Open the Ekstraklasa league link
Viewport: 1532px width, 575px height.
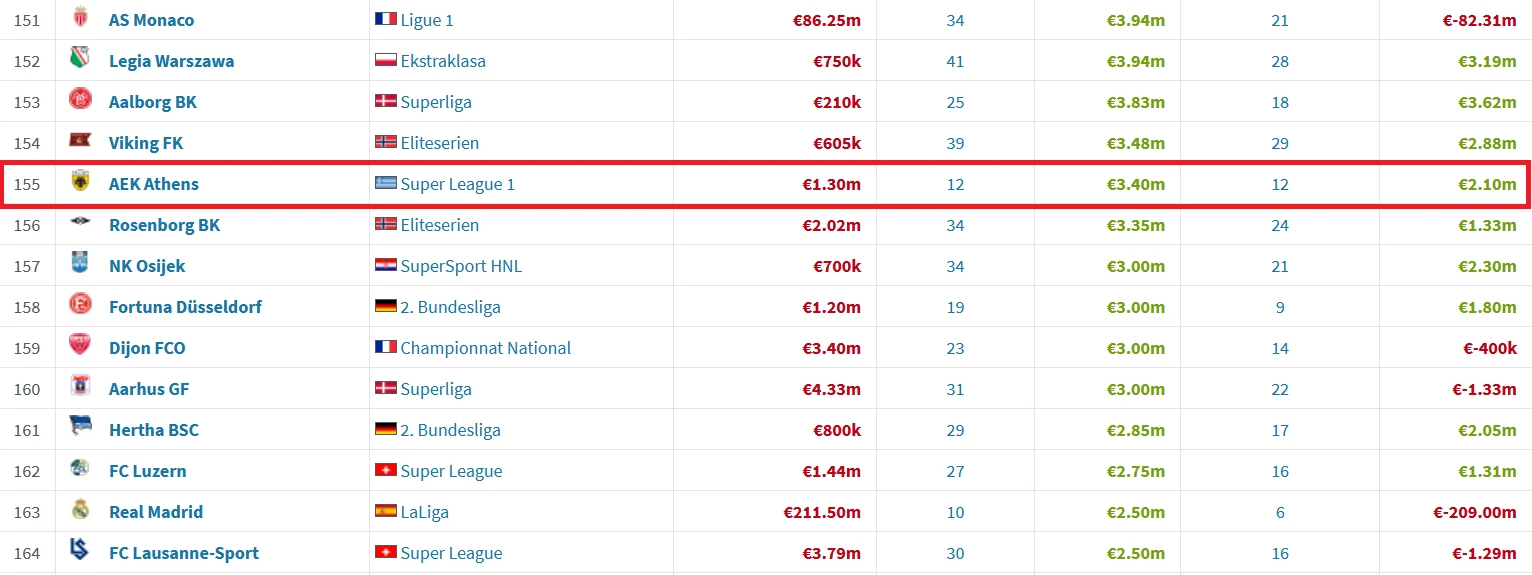(443, 61)
